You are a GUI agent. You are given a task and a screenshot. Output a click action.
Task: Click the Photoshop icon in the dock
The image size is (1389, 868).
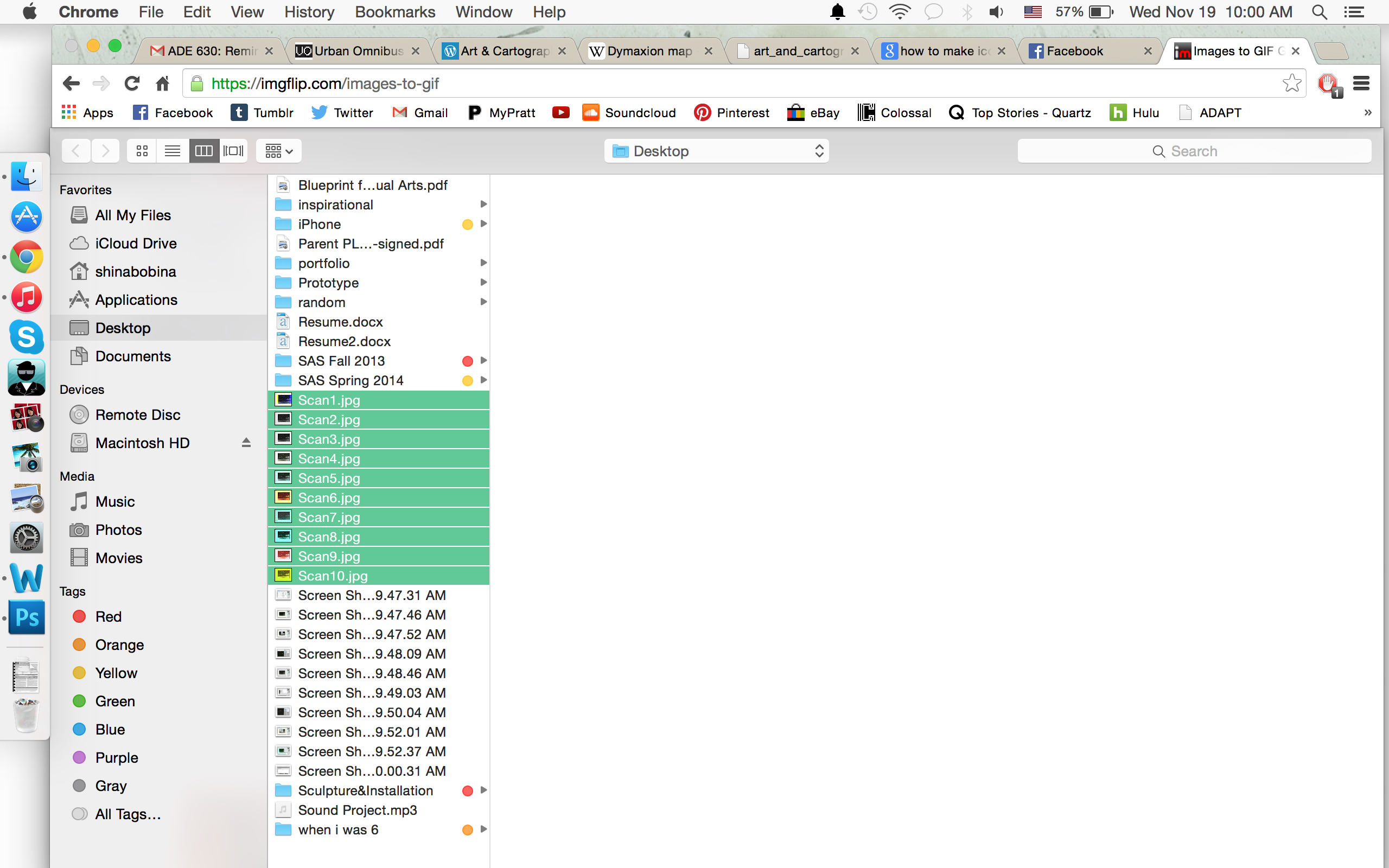(x=26, y=617)
